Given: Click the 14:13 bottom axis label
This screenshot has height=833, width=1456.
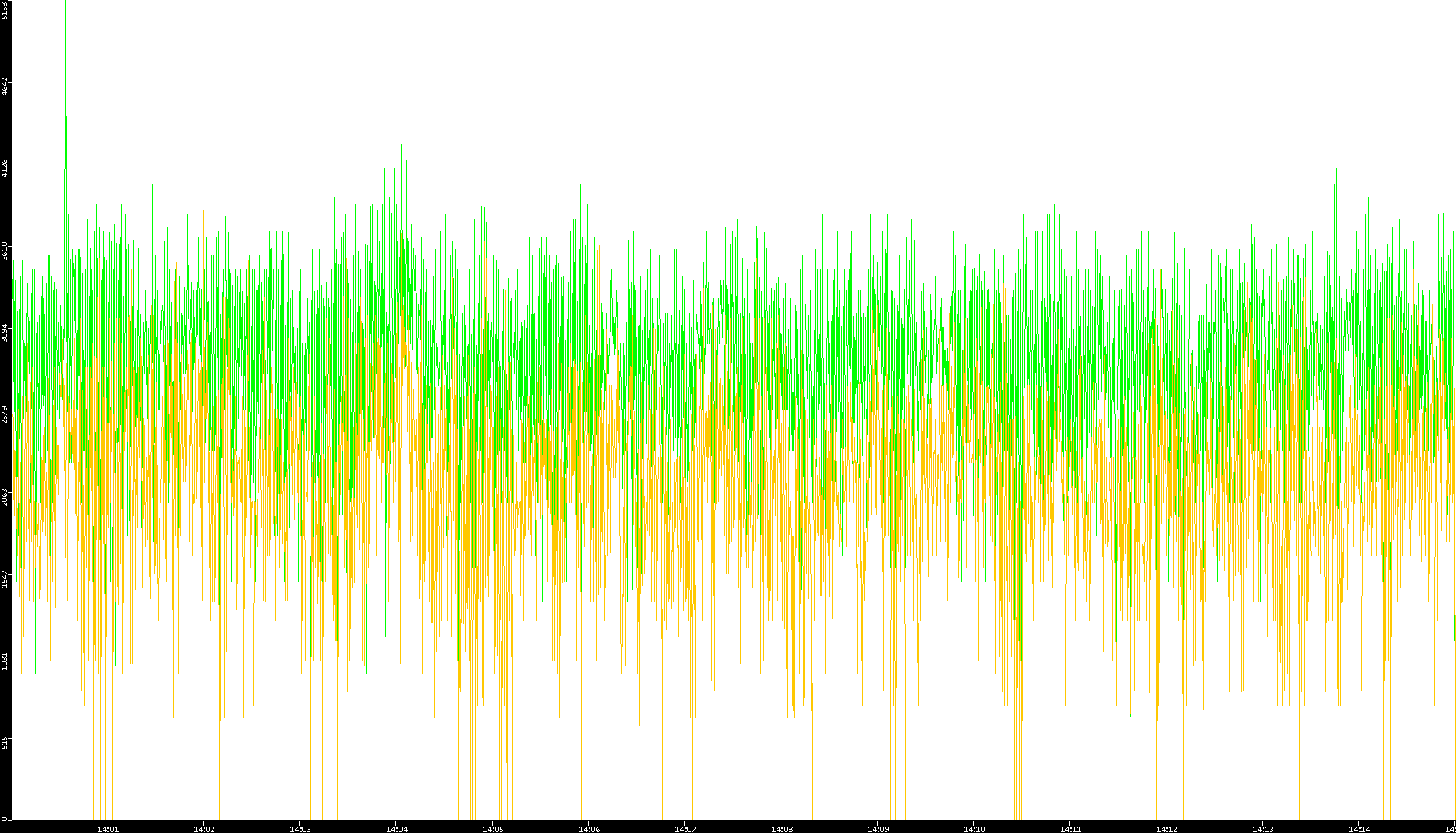Looking at the screenshot, I should [x=1263, y=829].
